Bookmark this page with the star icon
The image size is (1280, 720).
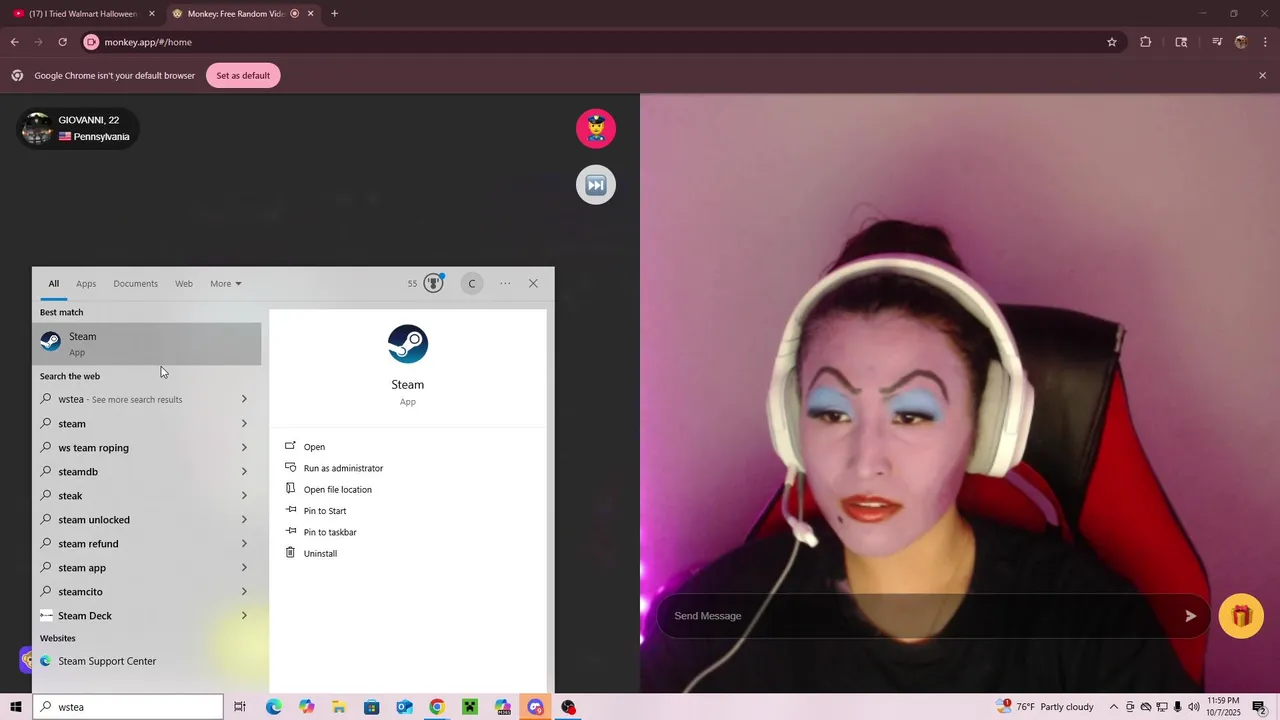click(x=1111, y=42)
